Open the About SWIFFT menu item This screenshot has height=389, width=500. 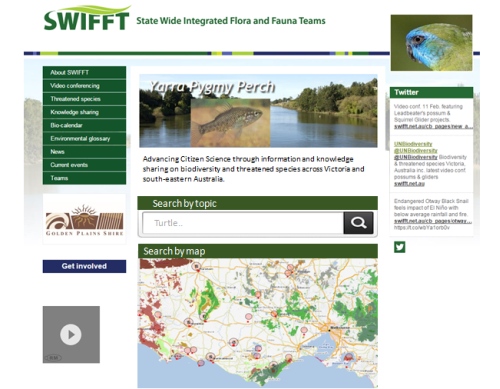84,72
